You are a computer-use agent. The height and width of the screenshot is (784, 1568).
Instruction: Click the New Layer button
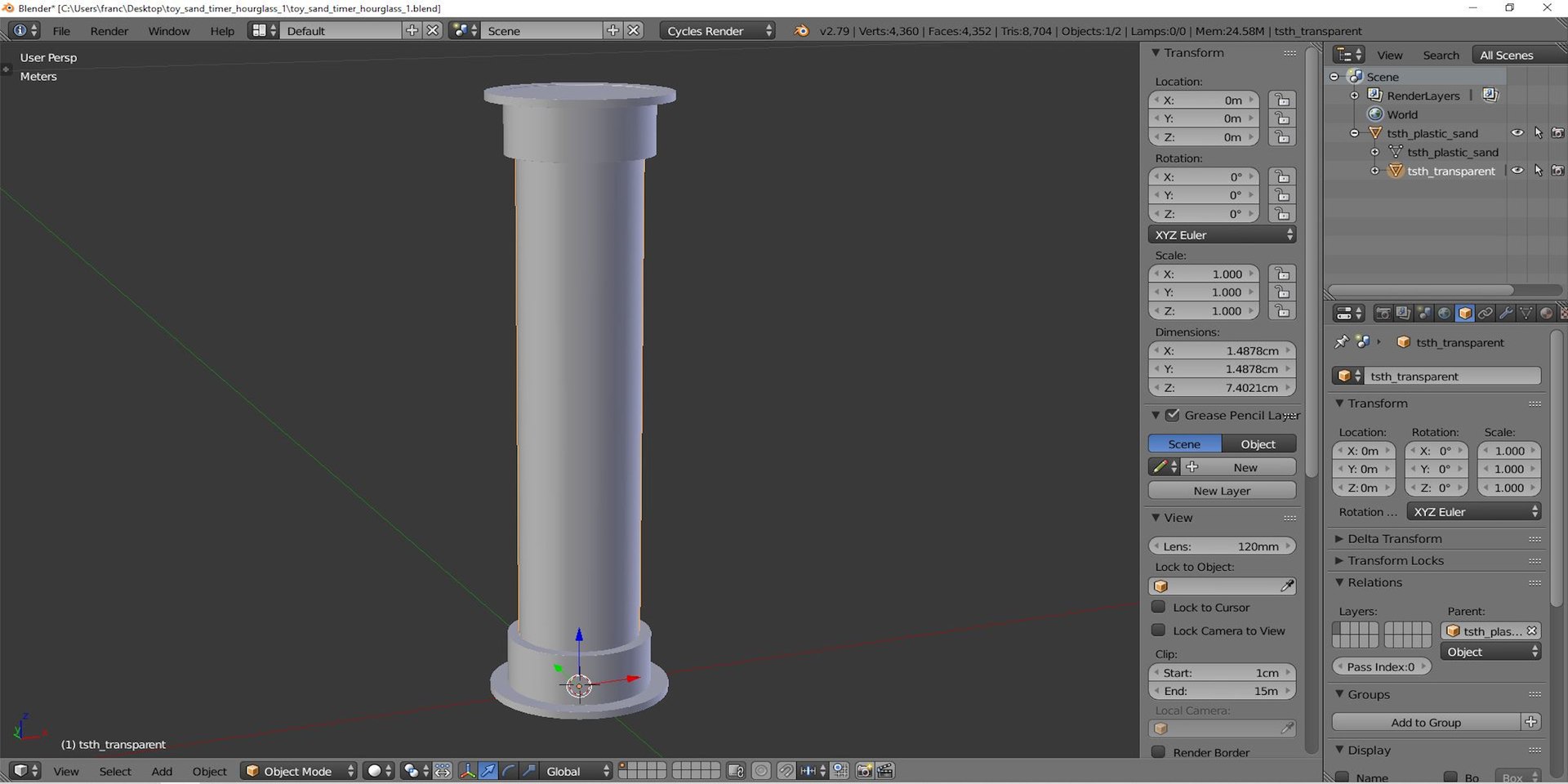[x=1222, y=491]
